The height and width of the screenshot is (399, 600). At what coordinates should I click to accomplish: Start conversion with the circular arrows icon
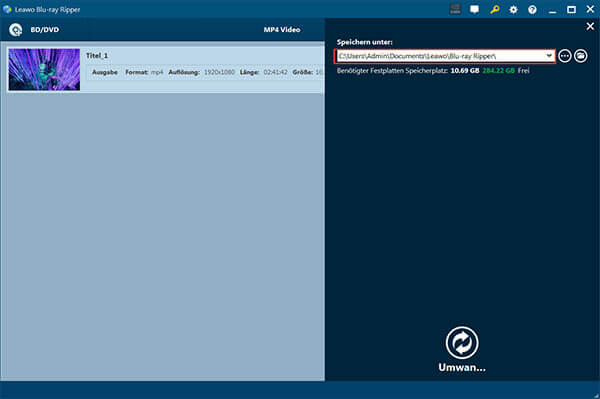click(462, 343)
